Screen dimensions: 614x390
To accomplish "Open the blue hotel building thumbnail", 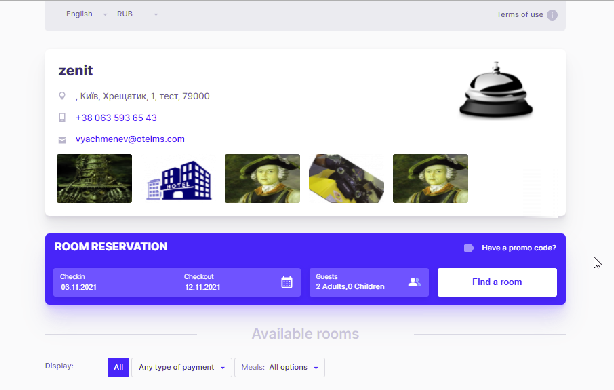I will pyautogui.click(x=178, y=179).
